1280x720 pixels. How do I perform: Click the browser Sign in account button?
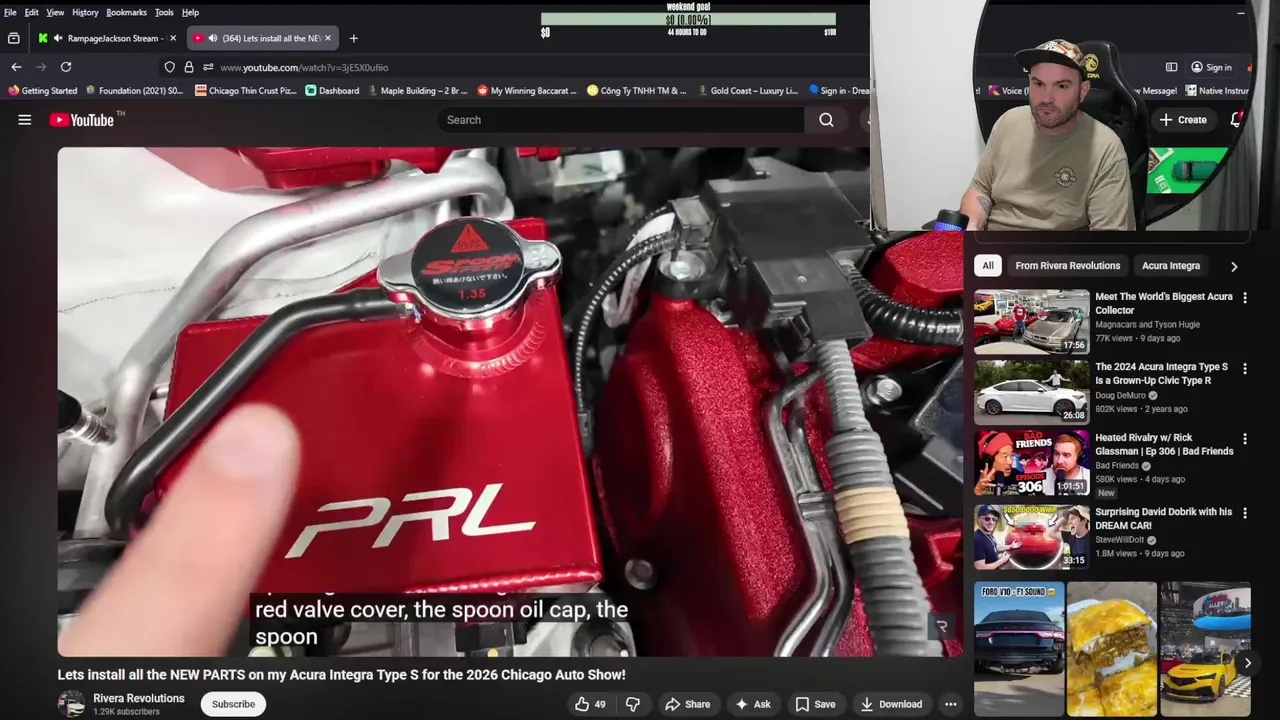[x=1211, y=67]
